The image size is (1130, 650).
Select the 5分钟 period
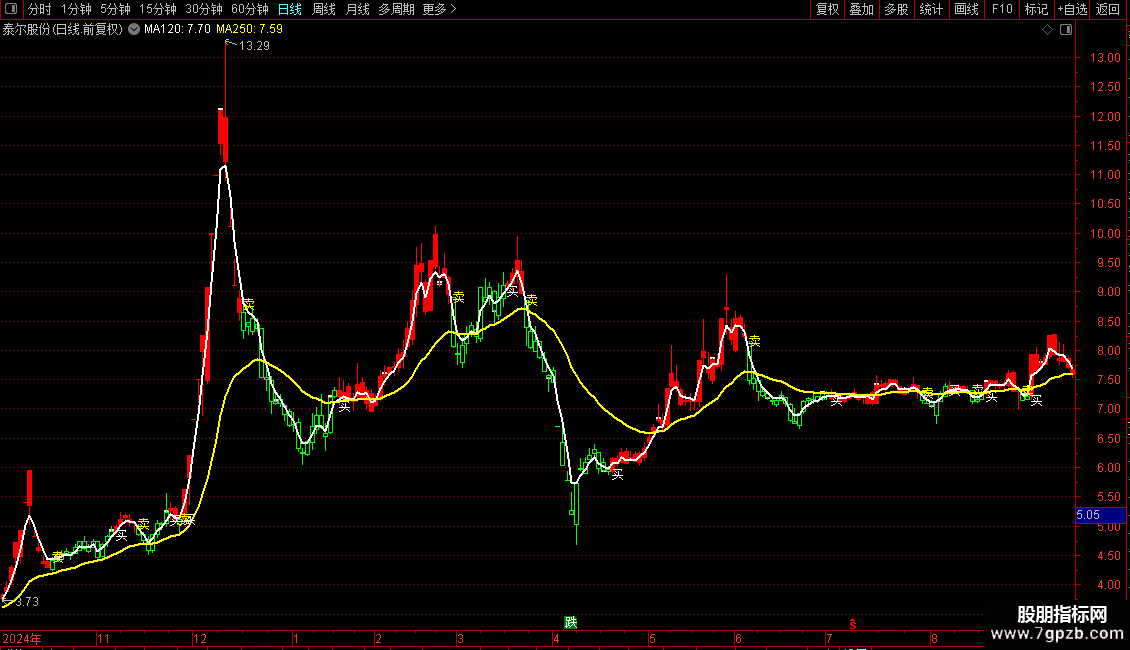(115, 9)
